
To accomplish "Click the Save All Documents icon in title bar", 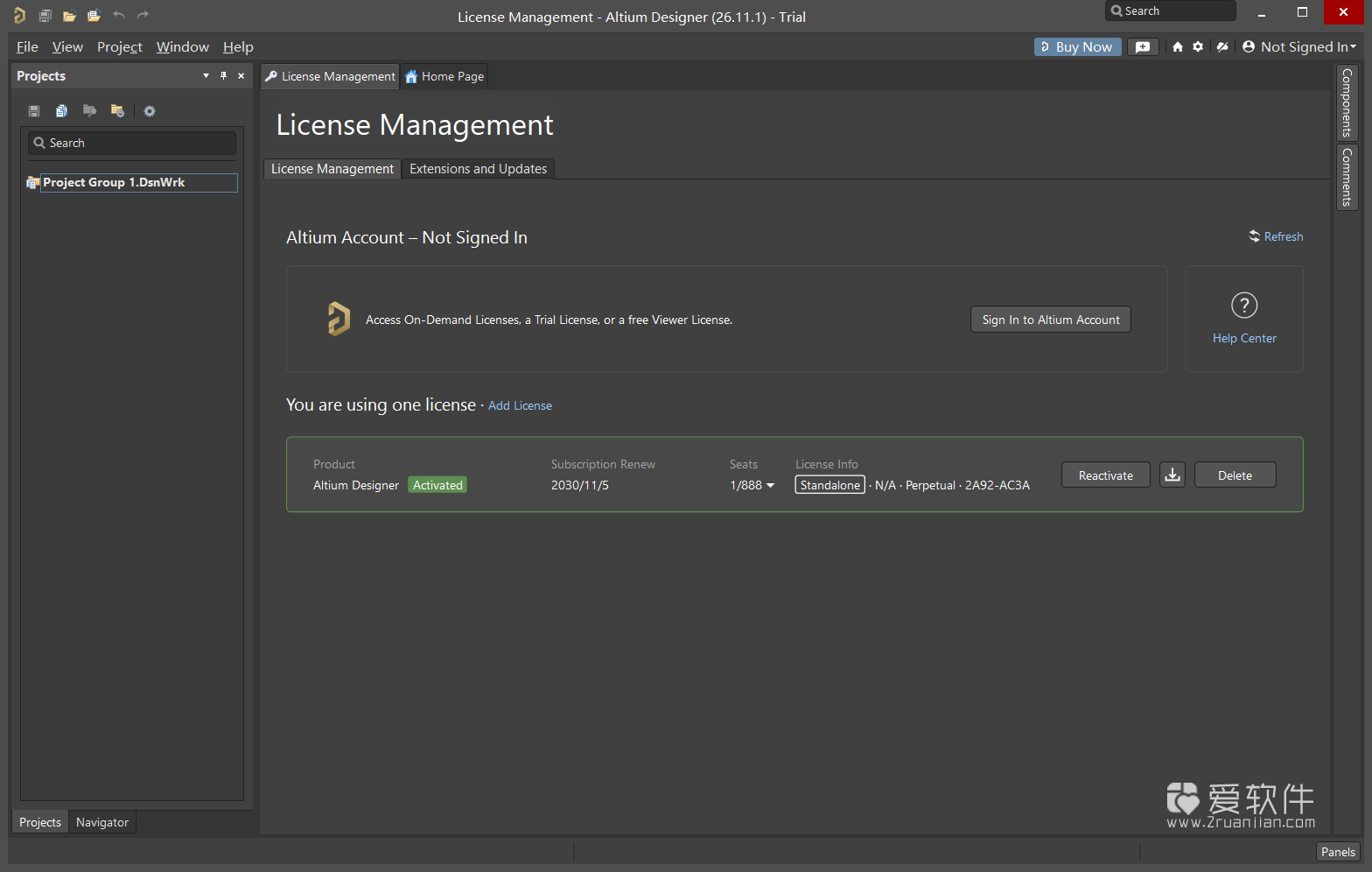I will coord(45,15).
